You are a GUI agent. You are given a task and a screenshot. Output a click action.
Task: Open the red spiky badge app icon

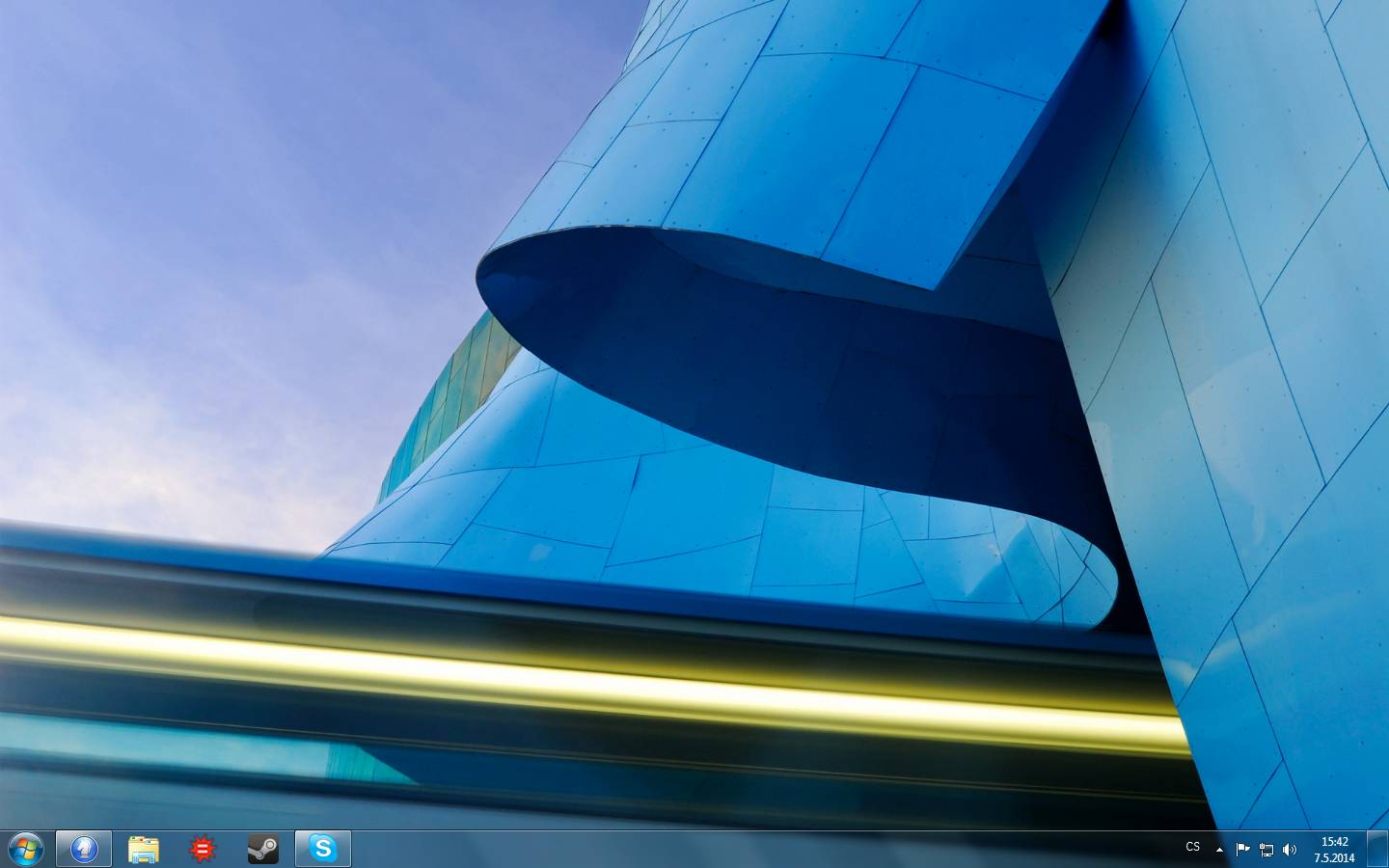point(203,849)
